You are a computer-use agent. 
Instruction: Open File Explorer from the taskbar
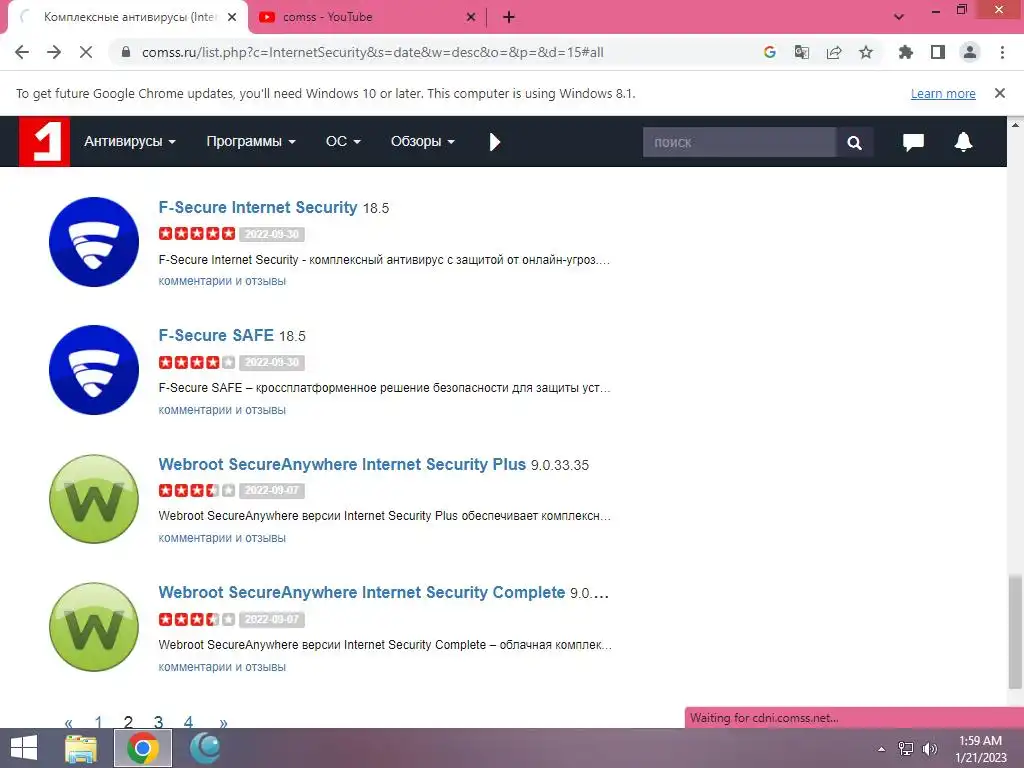tap(81, 748)
